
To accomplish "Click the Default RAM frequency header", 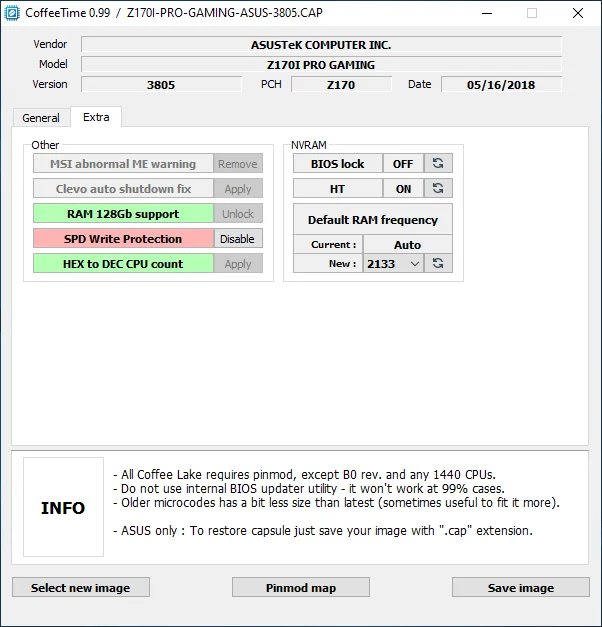I will coord(373,219).
